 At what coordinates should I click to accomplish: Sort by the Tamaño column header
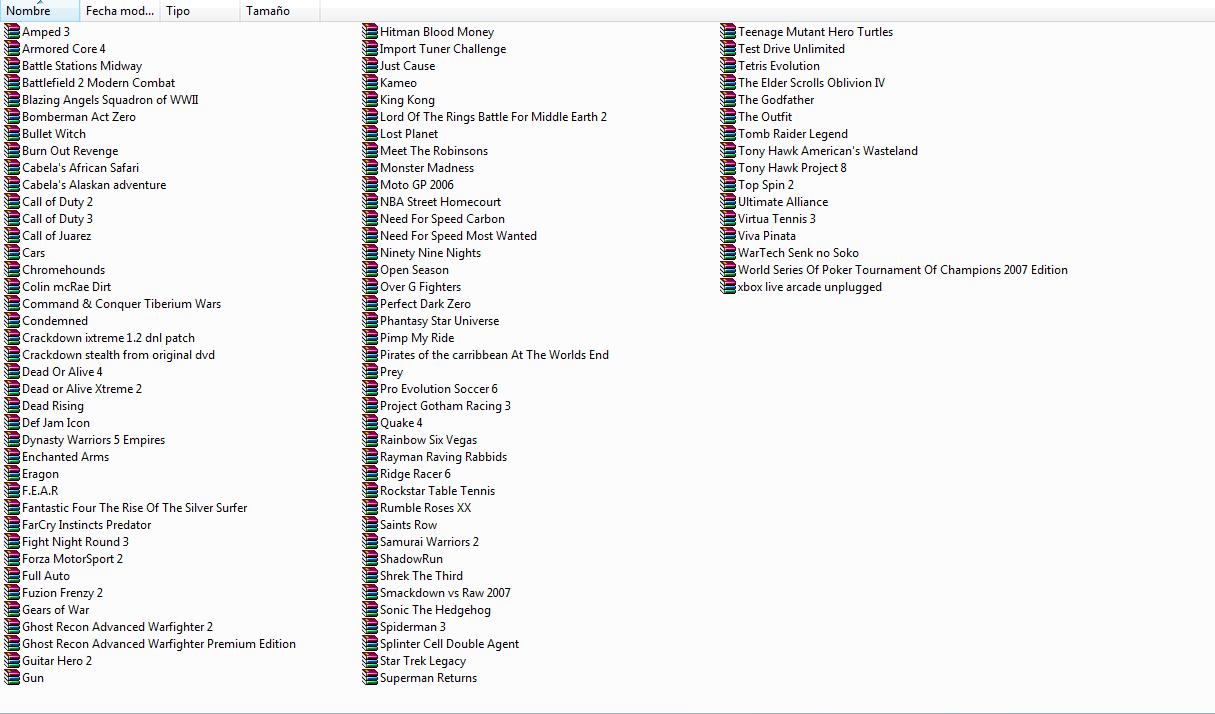(280, 11)
